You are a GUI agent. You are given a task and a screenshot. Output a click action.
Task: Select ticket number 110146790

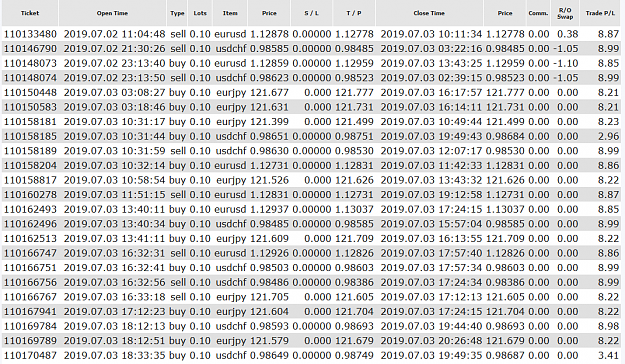tap(30, 49)
